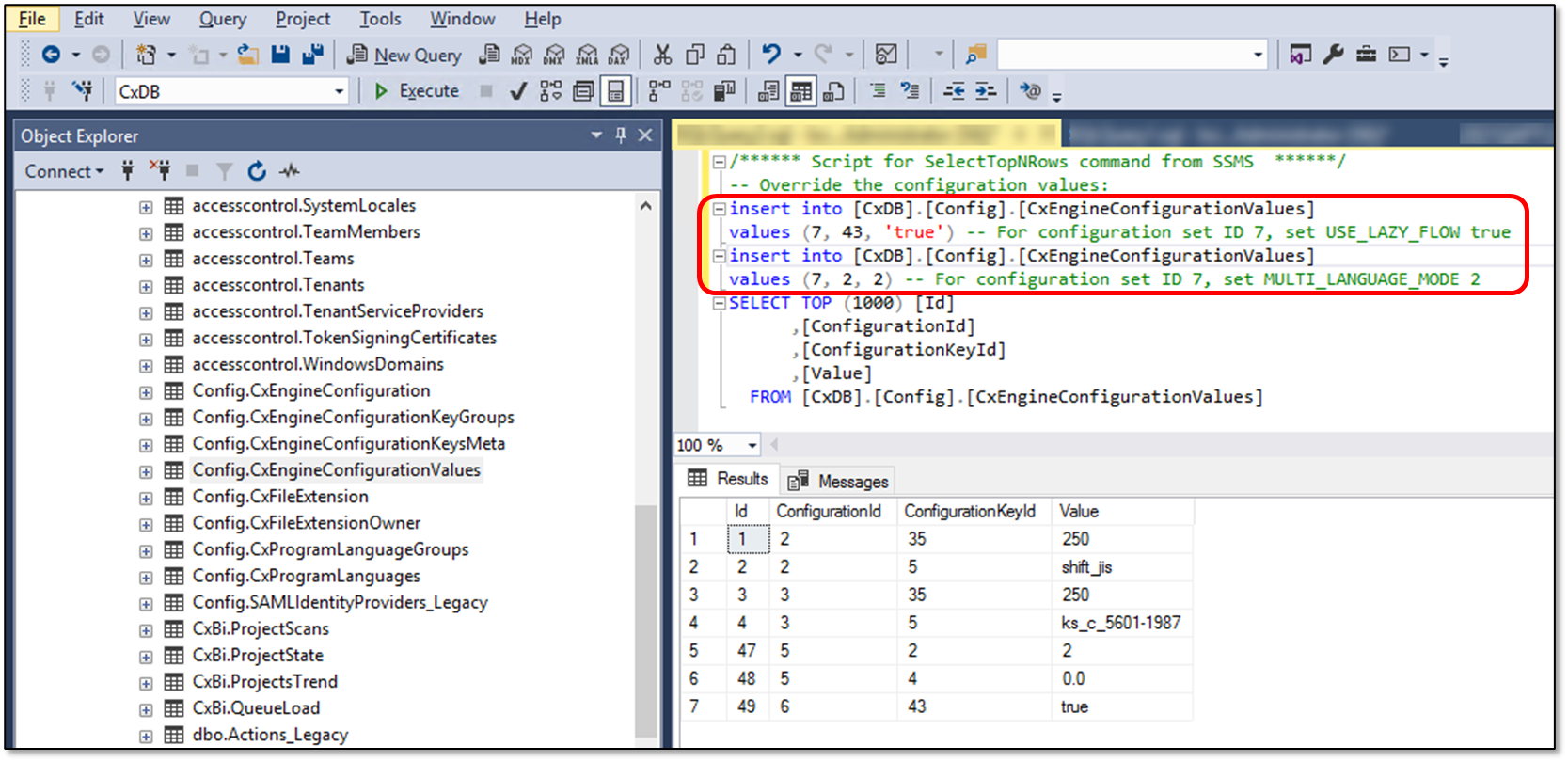Switch to the Results tab
Image resolution: width=1568 pixels, height=762 pixels.
pyautogui.click(x=728, y=479)
